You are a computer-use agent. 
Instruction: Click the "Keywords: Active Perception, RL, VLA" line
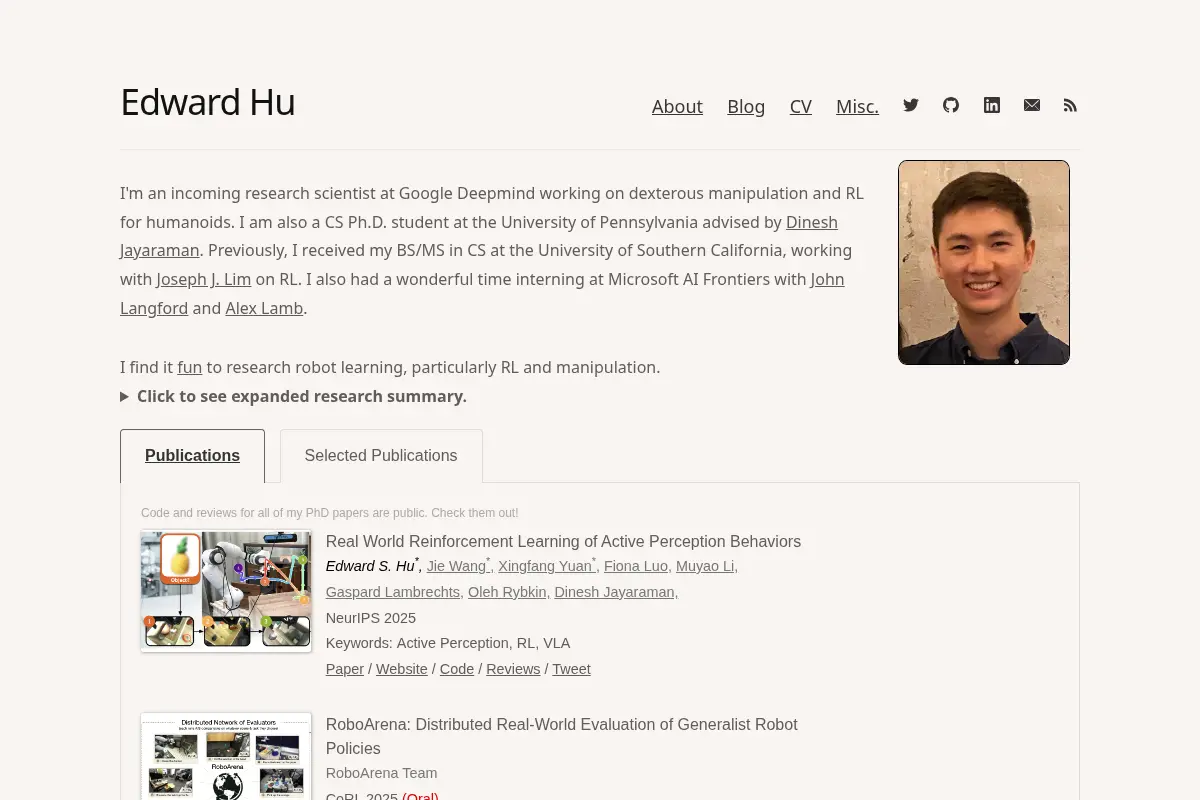tap(448, 643)
